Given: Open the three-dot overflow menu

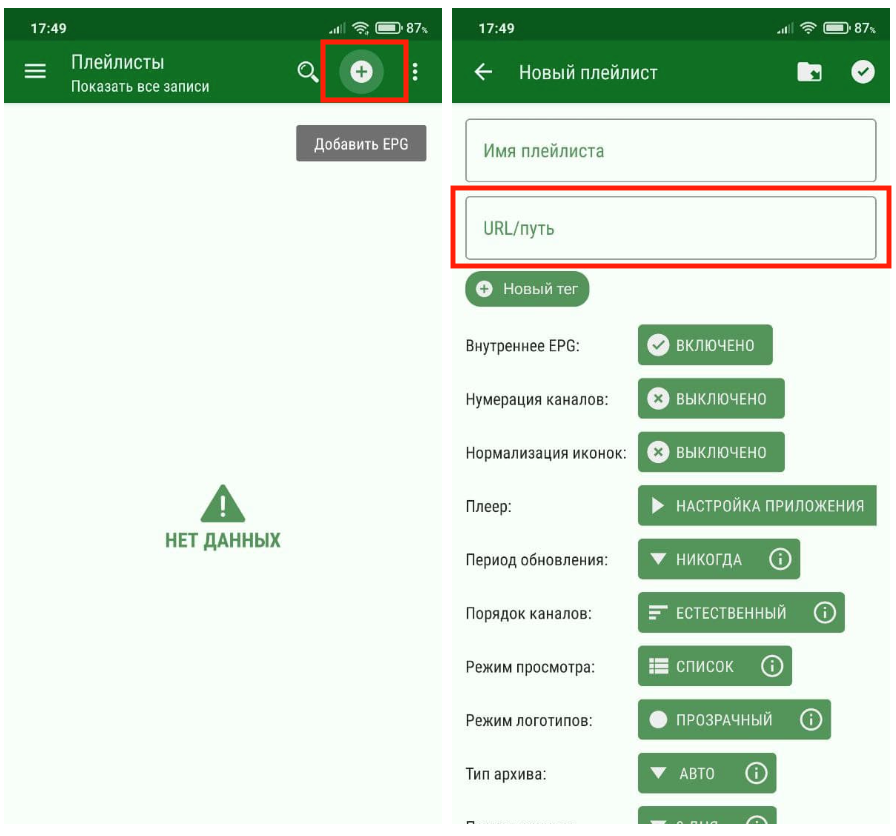Looking at the screenshot, I should click(416, 72).
